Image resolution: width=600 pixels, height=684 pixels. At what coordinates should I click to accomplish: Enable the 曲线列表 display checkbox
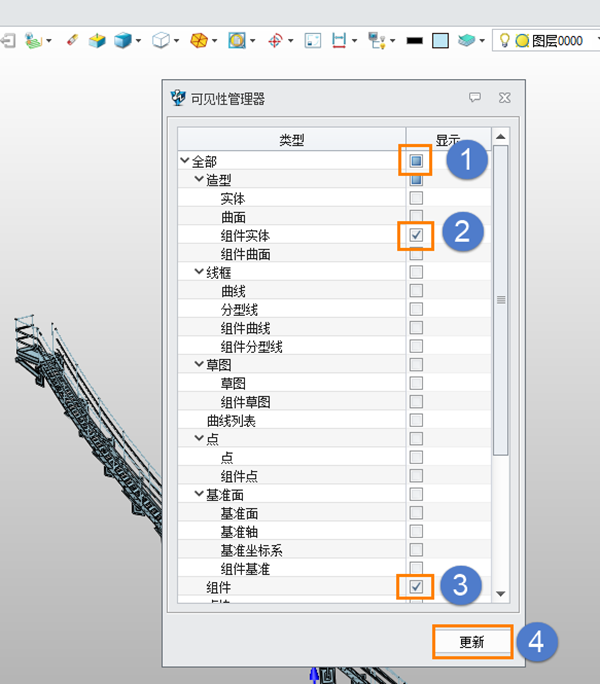416,420
